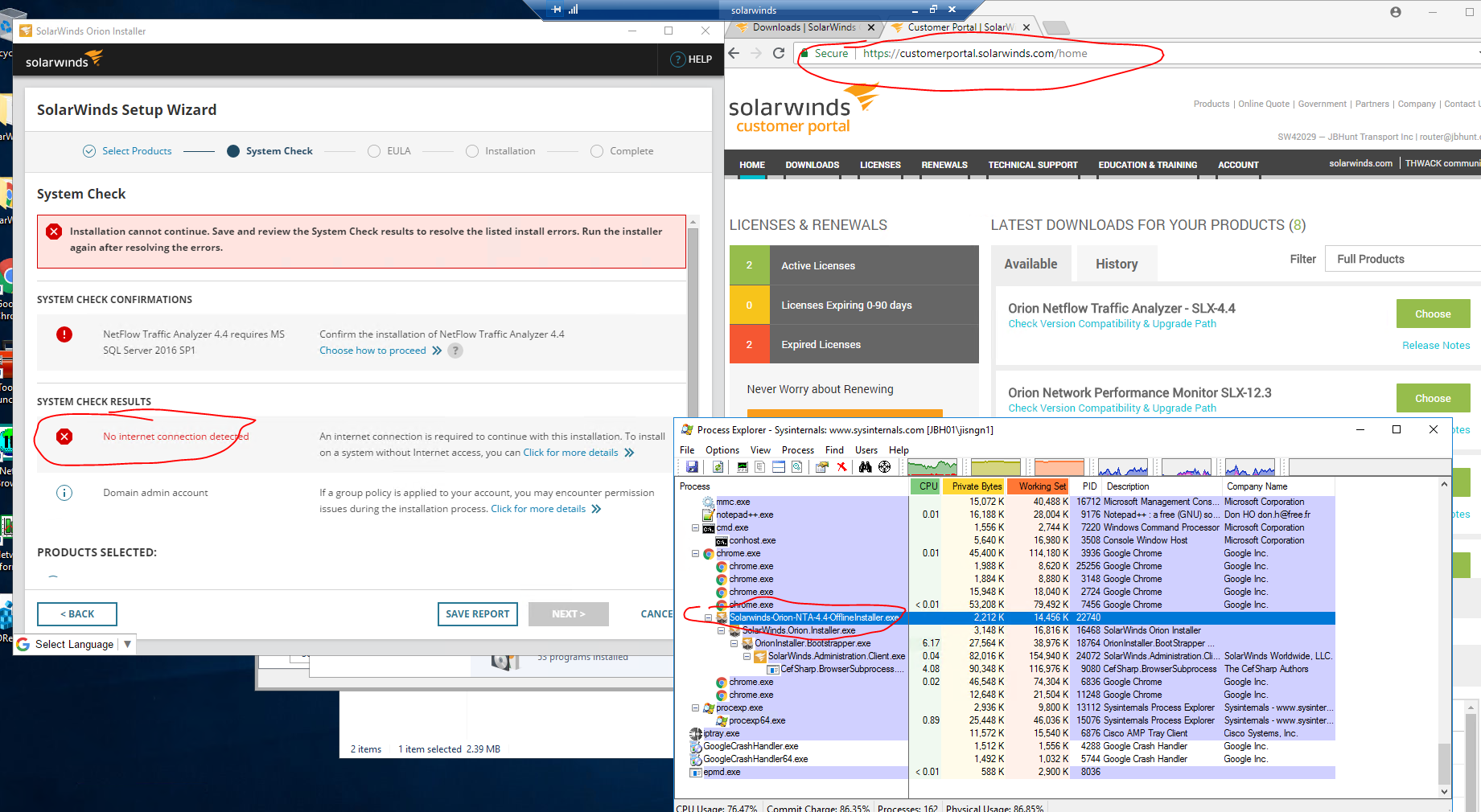
Task: Click the Choose how to proceed link
Action: [x=381, y=351]
